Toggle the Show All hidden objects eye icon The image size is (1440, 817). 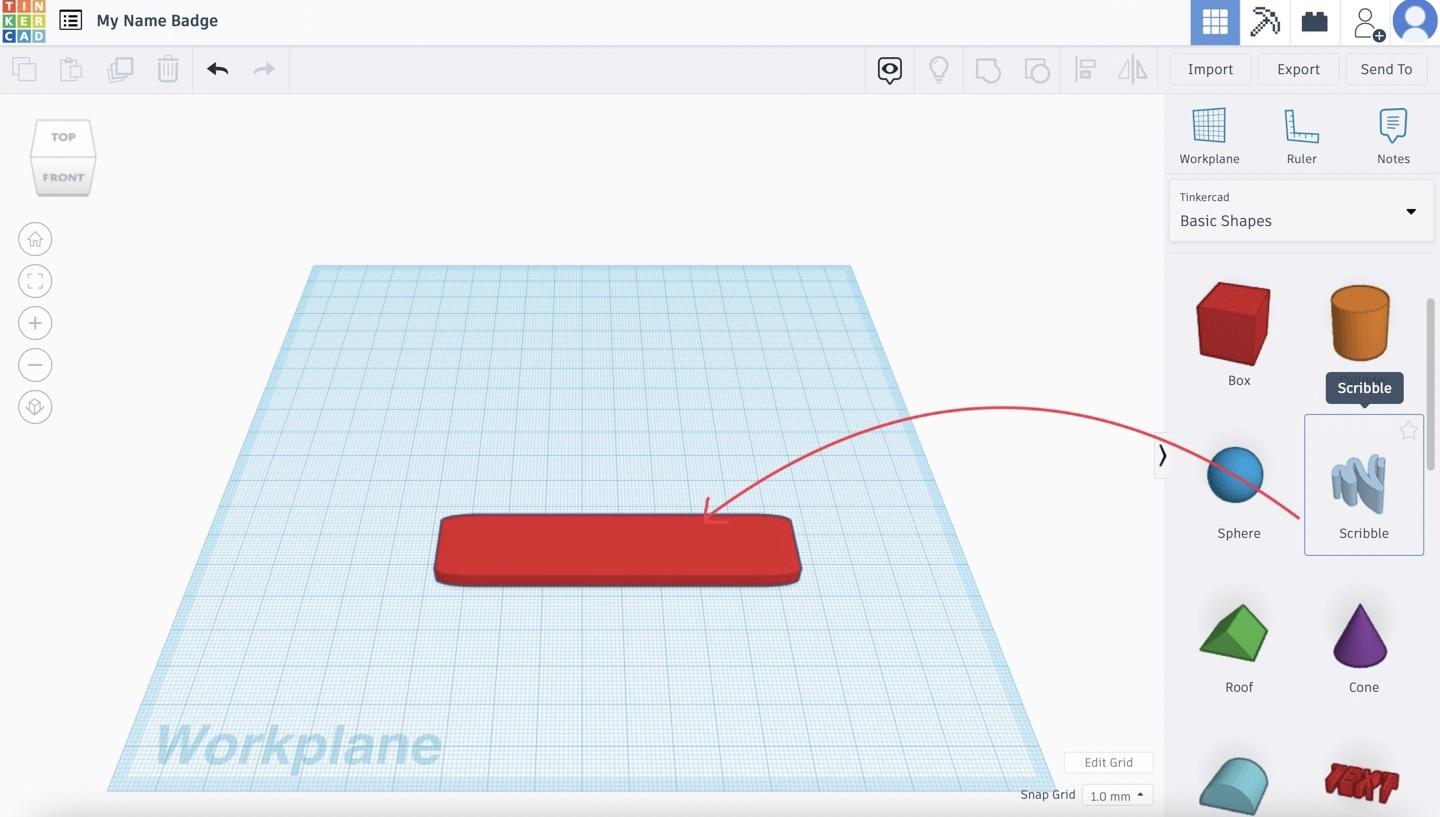click(x=889, y=69)
